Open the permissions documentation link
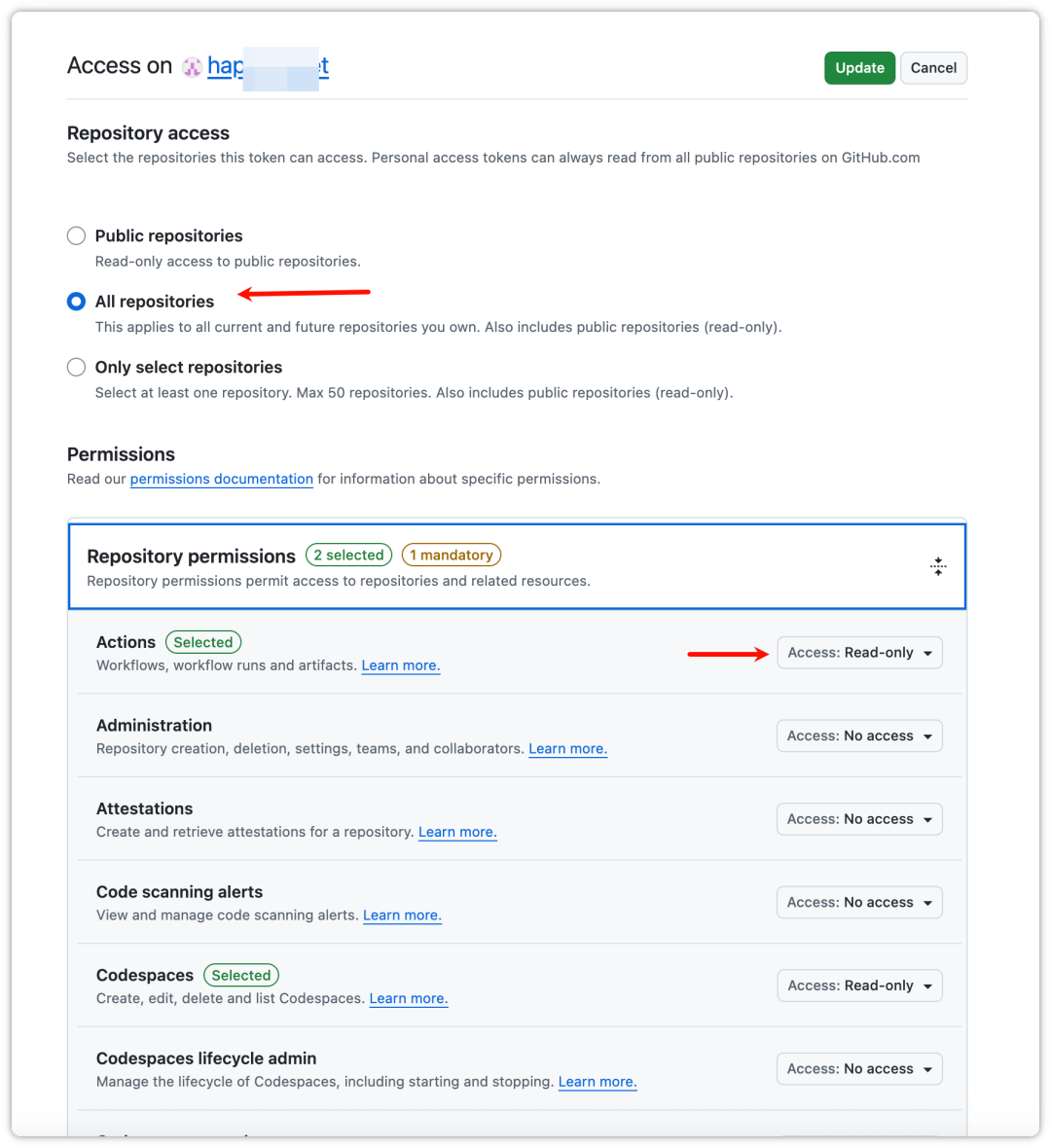Image resolution: width=1051 pixels, height=1148 pixels. [221, 479]
